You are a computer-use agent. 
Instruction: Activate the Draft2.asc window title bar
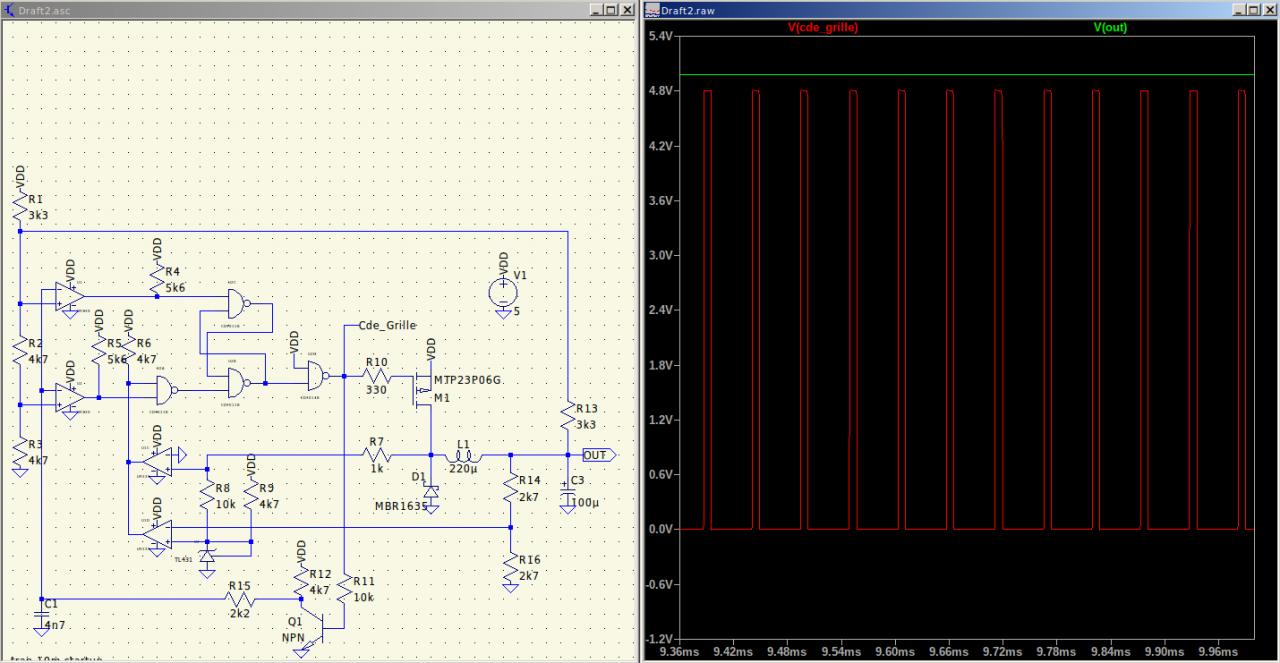(x=300, y=9)
